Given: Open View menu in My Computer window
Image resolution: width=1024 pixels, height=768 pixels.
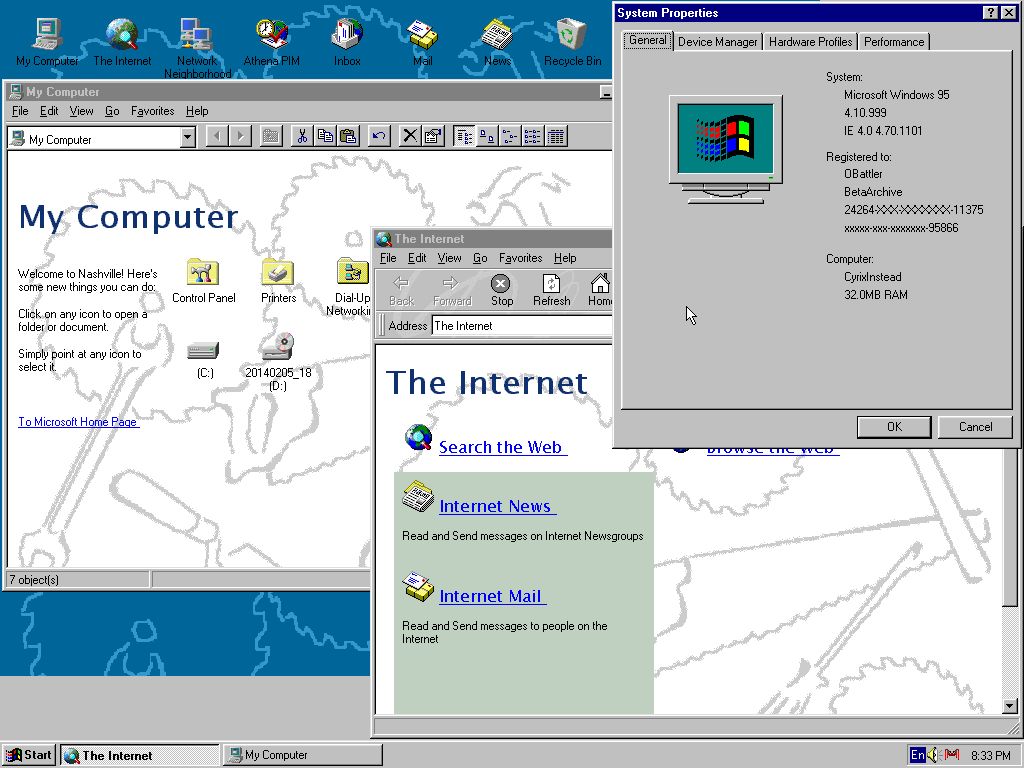Looking at the screenshot, I should (81, 111).
